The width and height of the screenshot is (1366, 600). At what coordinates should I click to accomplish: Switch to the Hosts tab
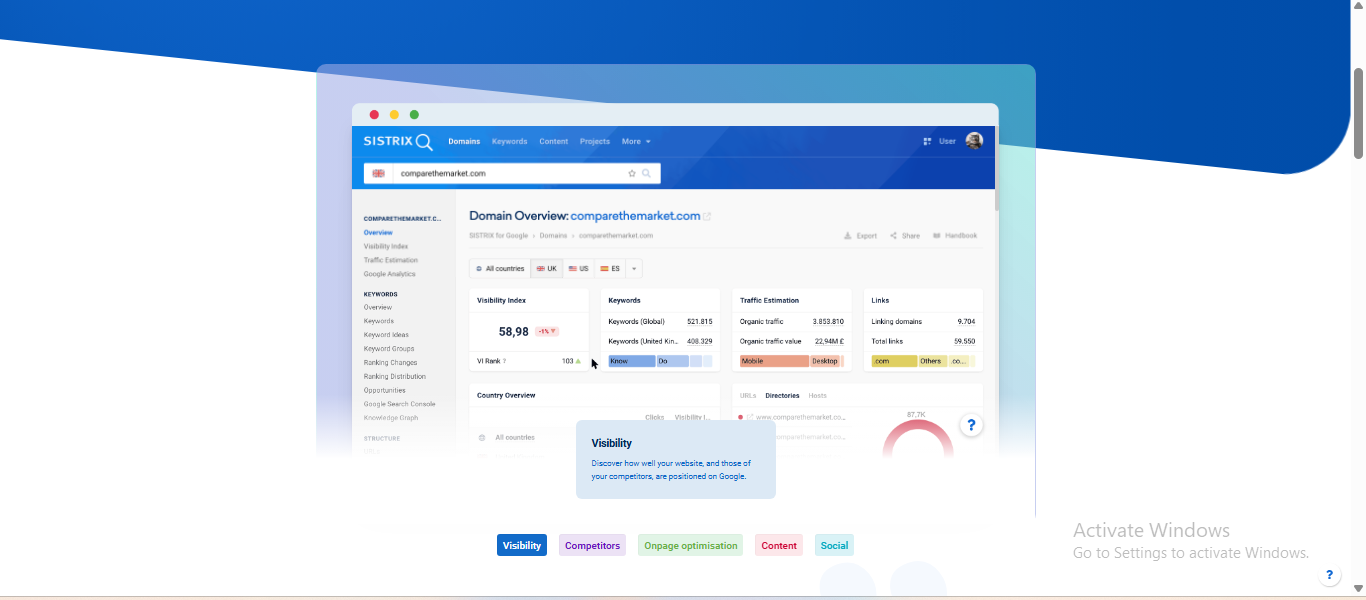(817, 395)
